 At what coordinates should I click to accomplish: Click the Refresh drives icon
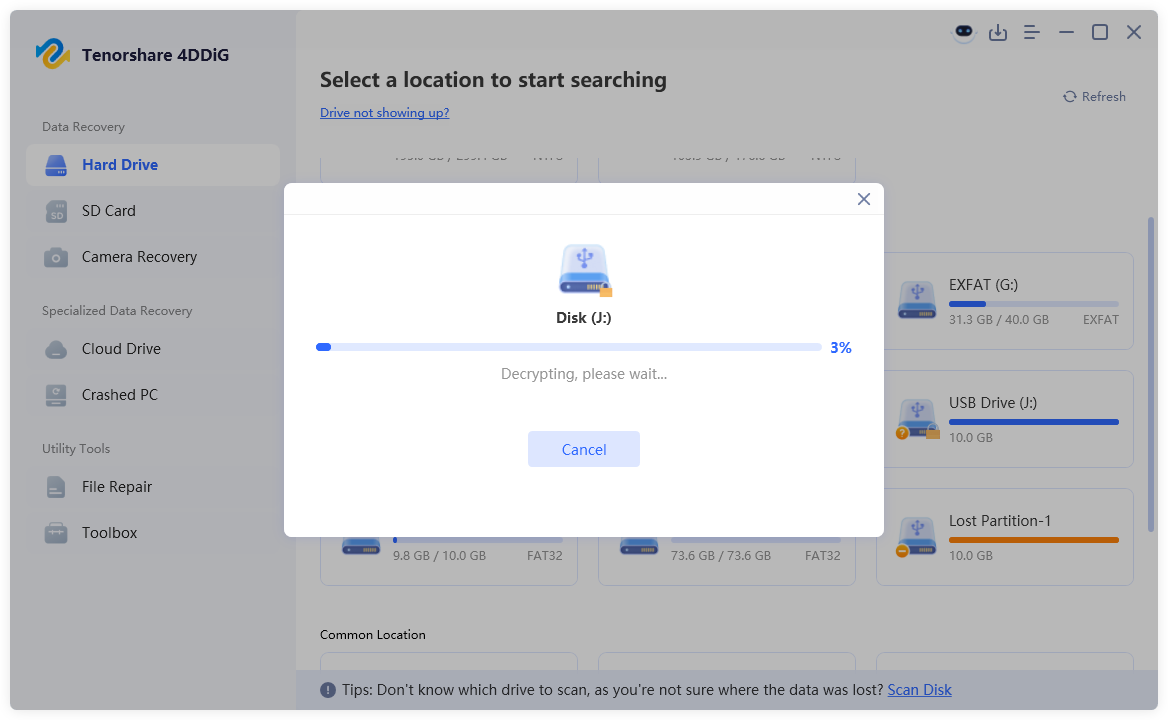tap(1070, 97)
